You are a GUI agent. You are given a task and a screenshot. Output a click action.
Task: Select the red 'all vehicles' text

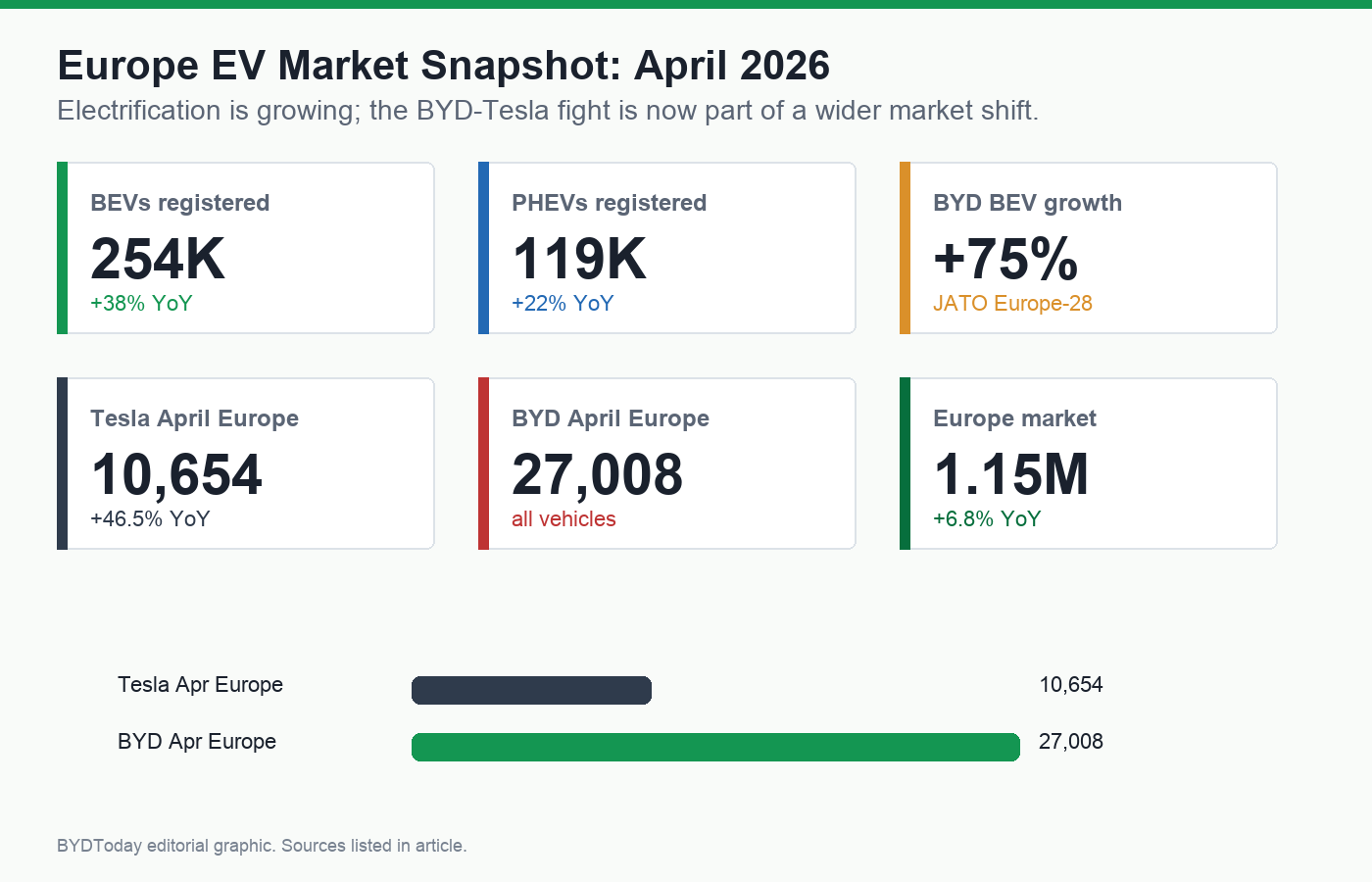pyautogui.click(x=563, y=519)
